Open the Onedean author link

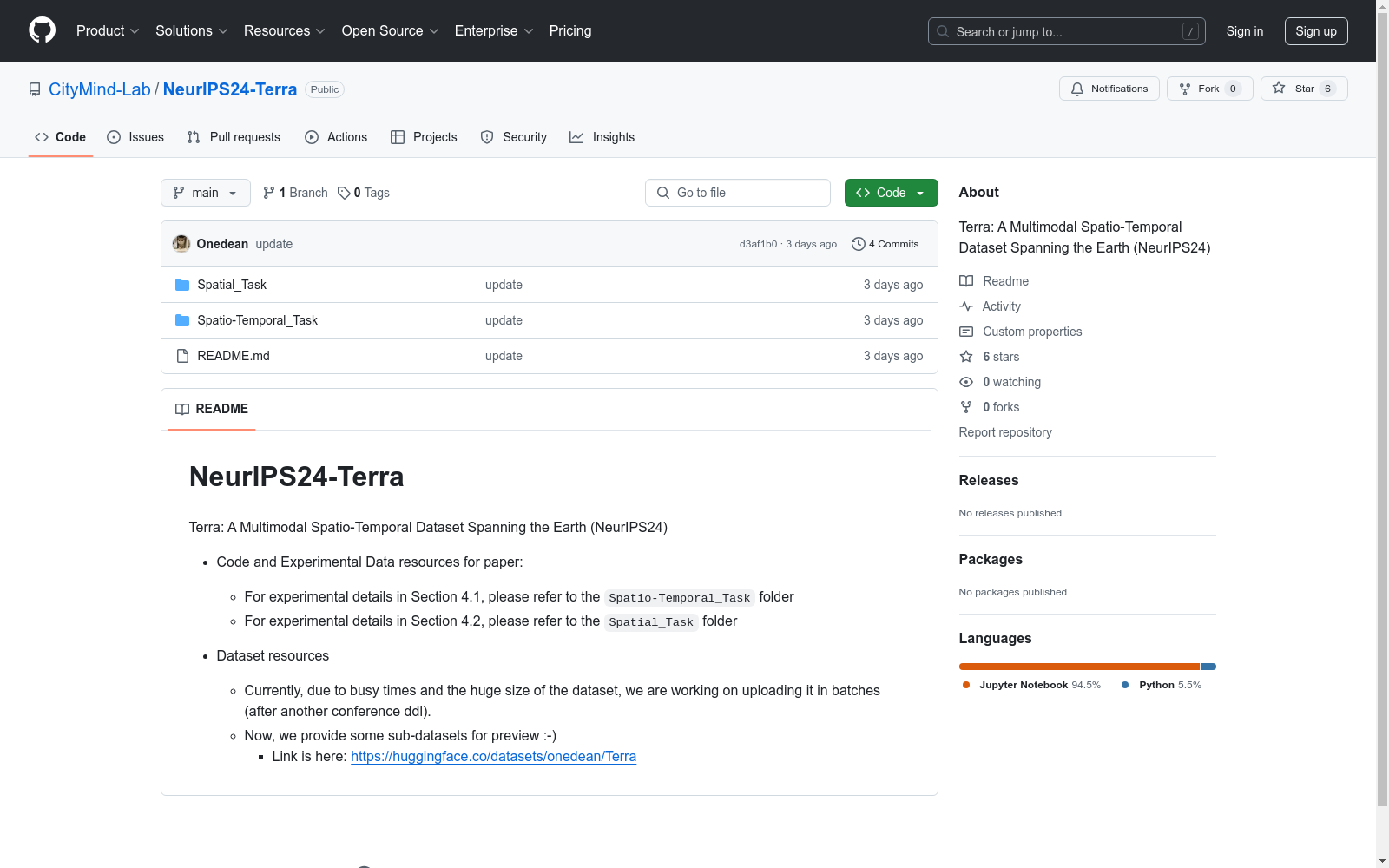pyautogui.click(x=222, y=244)
